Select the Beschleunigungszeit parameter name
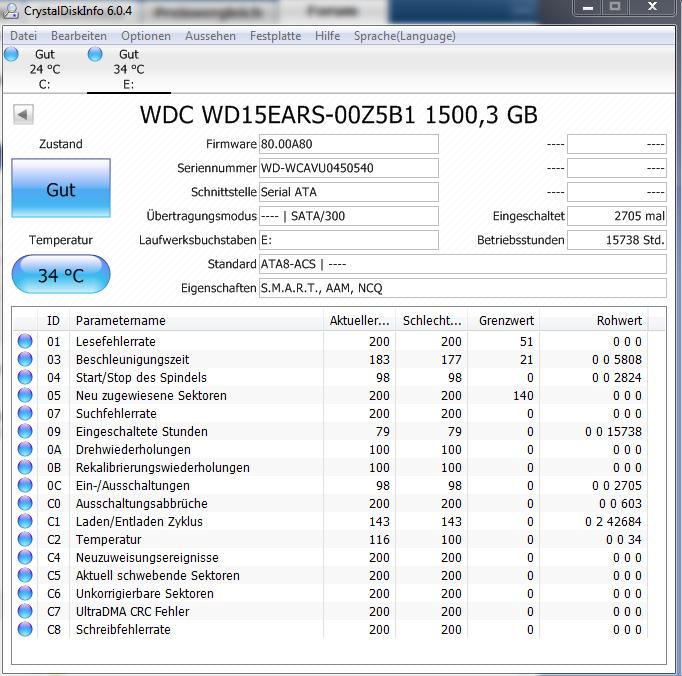Viewport: 682px width, 676px height. [132, 360]
